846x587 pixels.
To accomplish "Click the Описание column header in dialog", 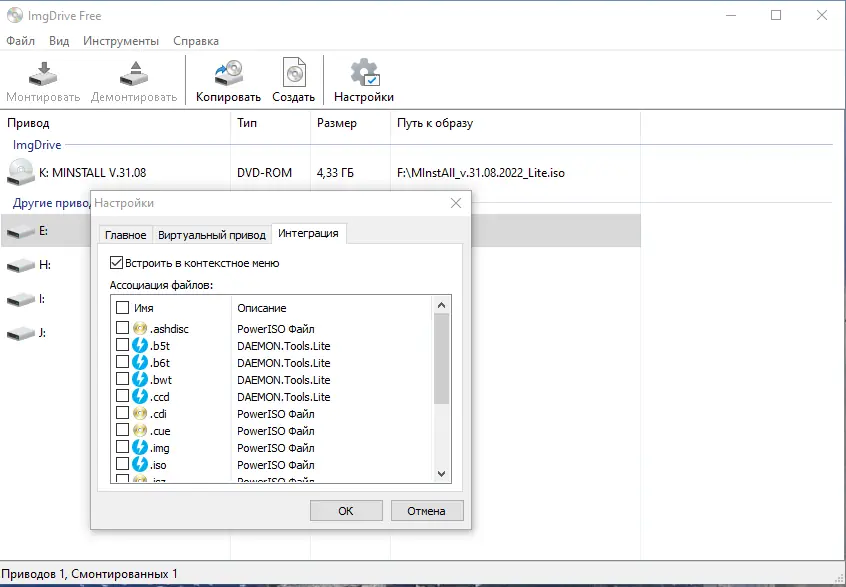I will tap(262, 308).
